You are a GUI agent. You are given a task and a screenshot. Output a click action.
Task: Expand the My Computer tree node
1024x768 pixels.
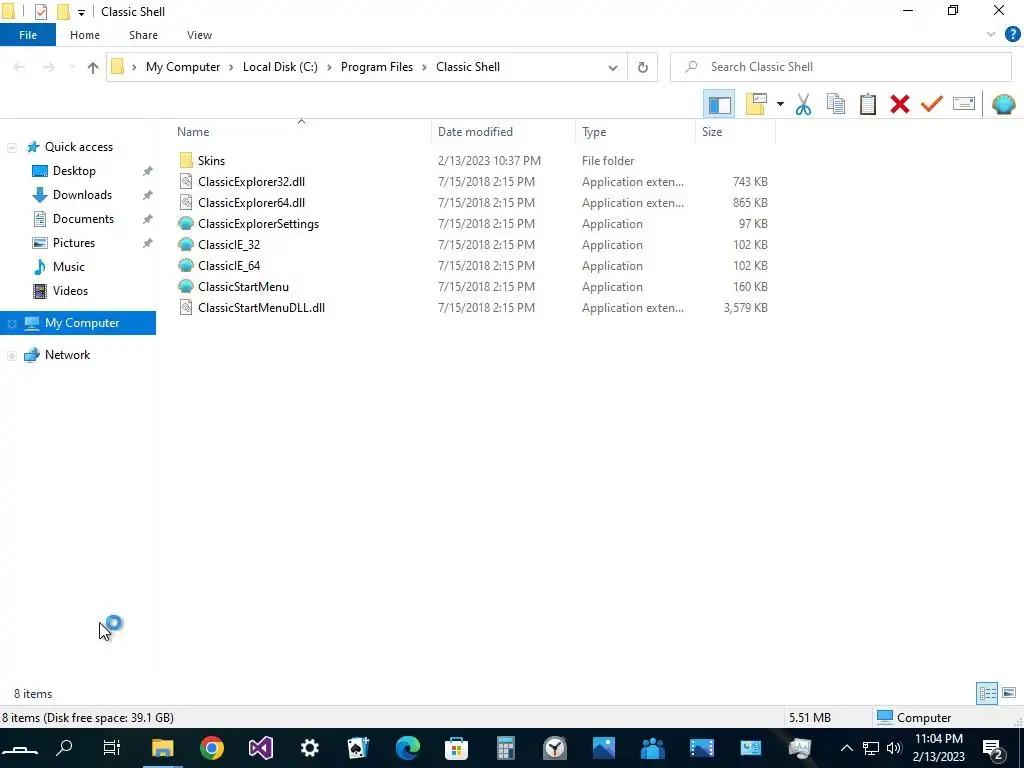click(12, 324)
